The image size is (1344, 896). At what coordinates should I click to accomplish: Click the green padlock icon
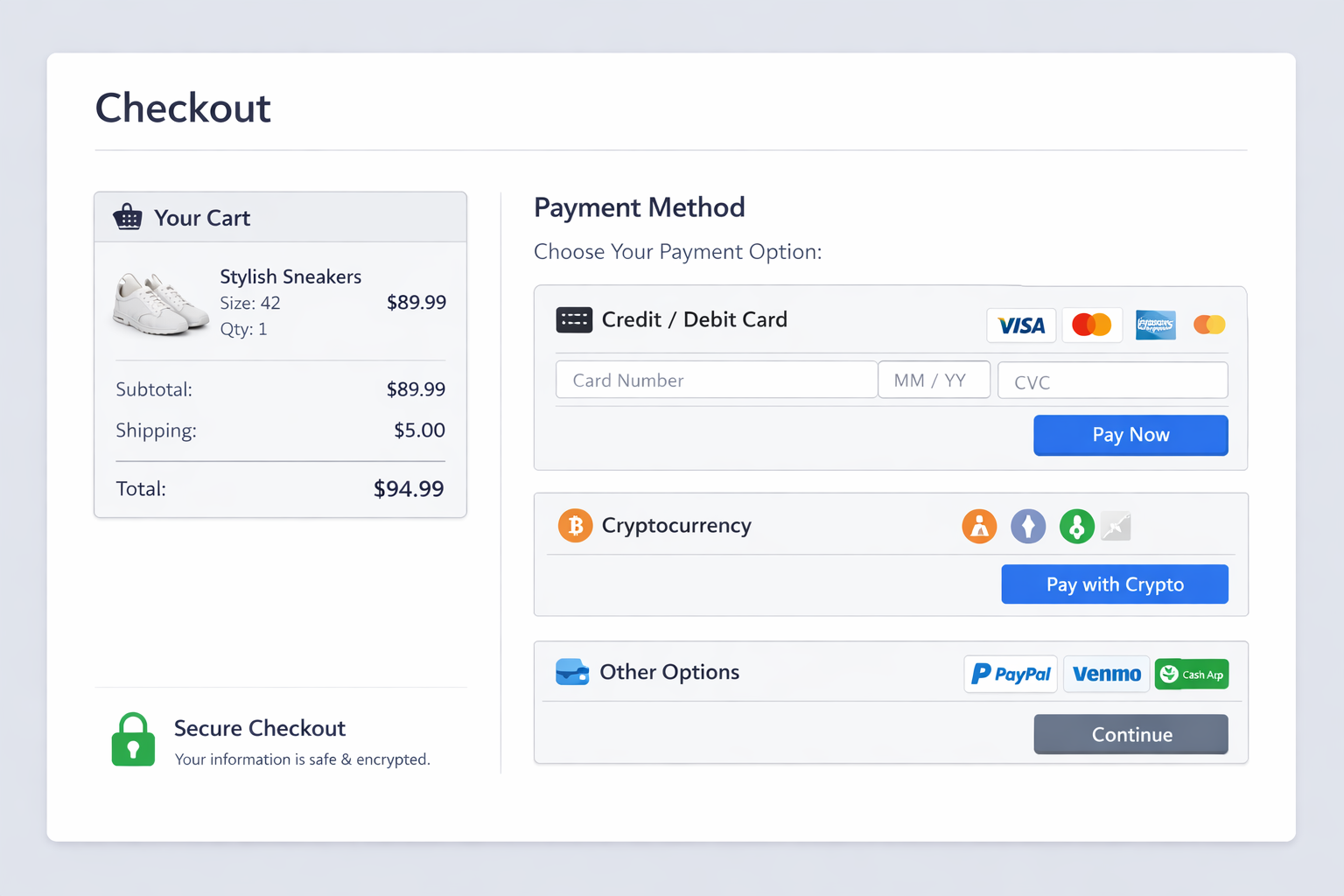pos(133,740)
